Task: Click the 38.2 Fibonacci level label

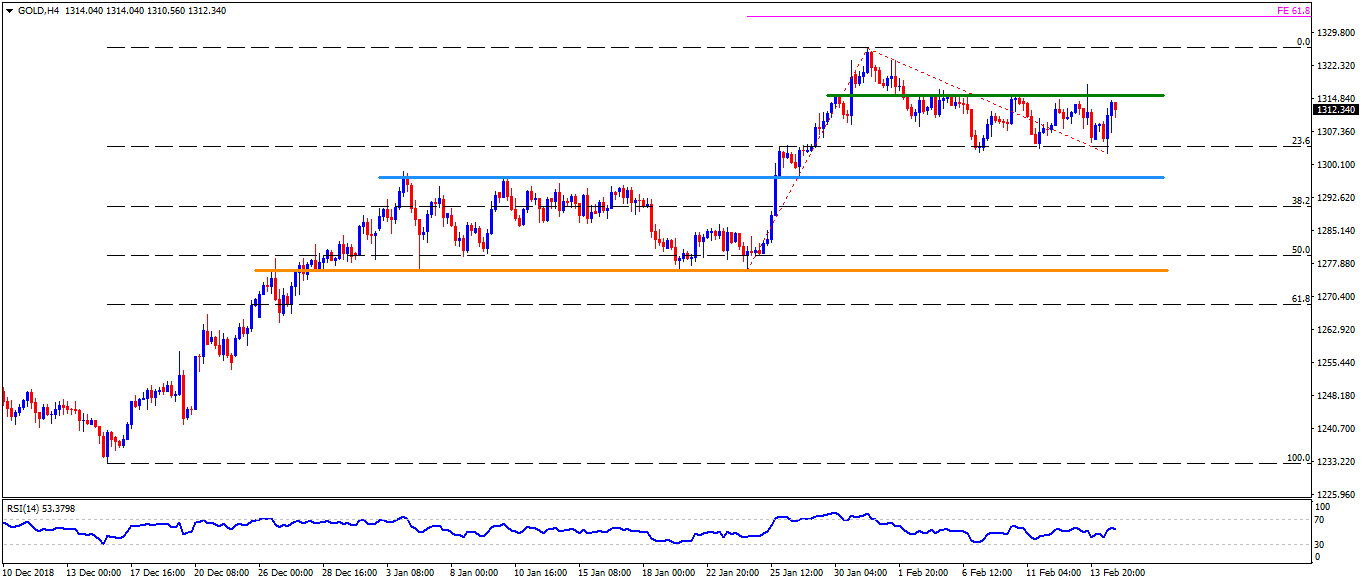Action: point(1301,200)
